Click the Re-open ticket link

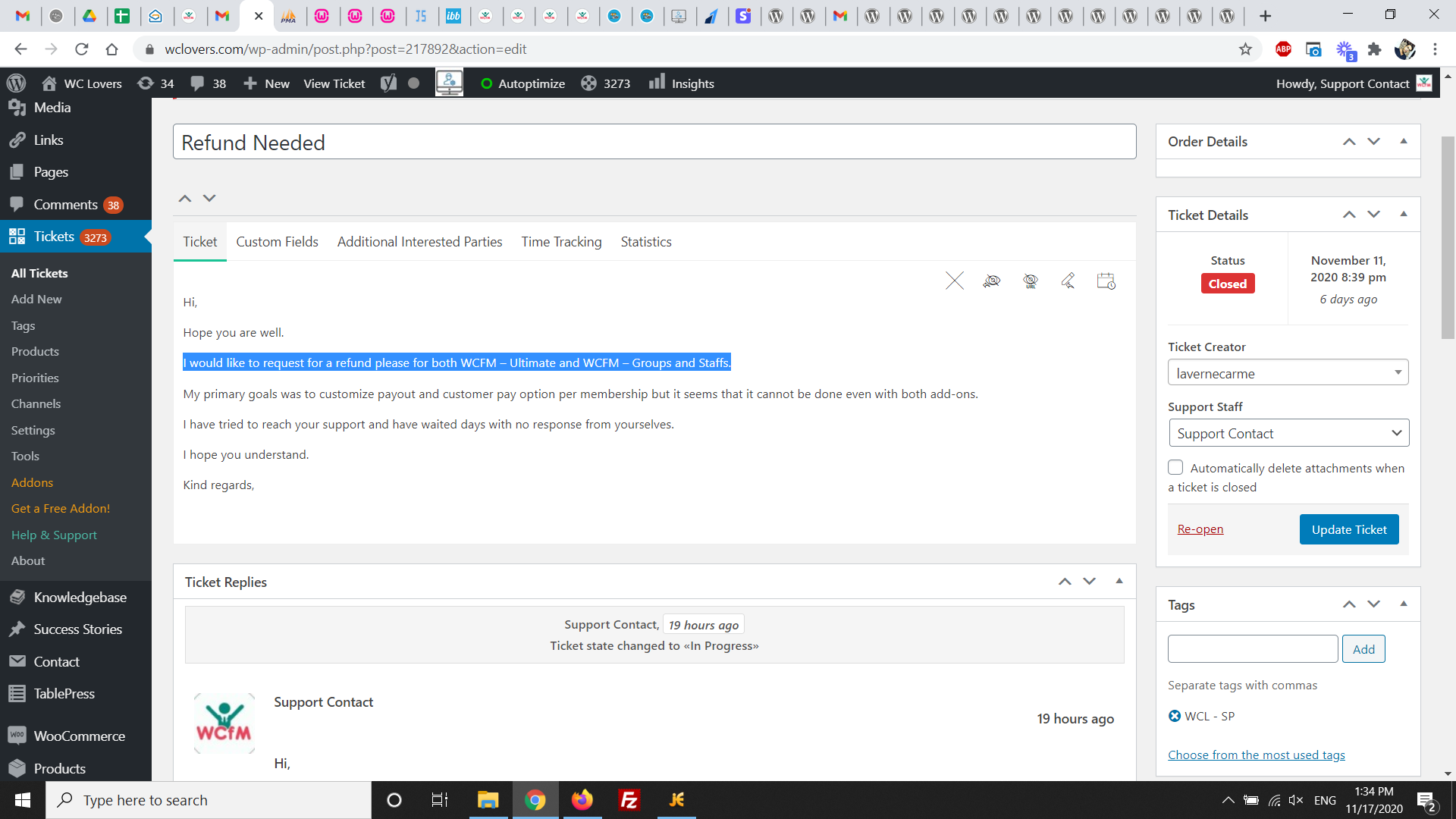click(x=1200, y=529)
